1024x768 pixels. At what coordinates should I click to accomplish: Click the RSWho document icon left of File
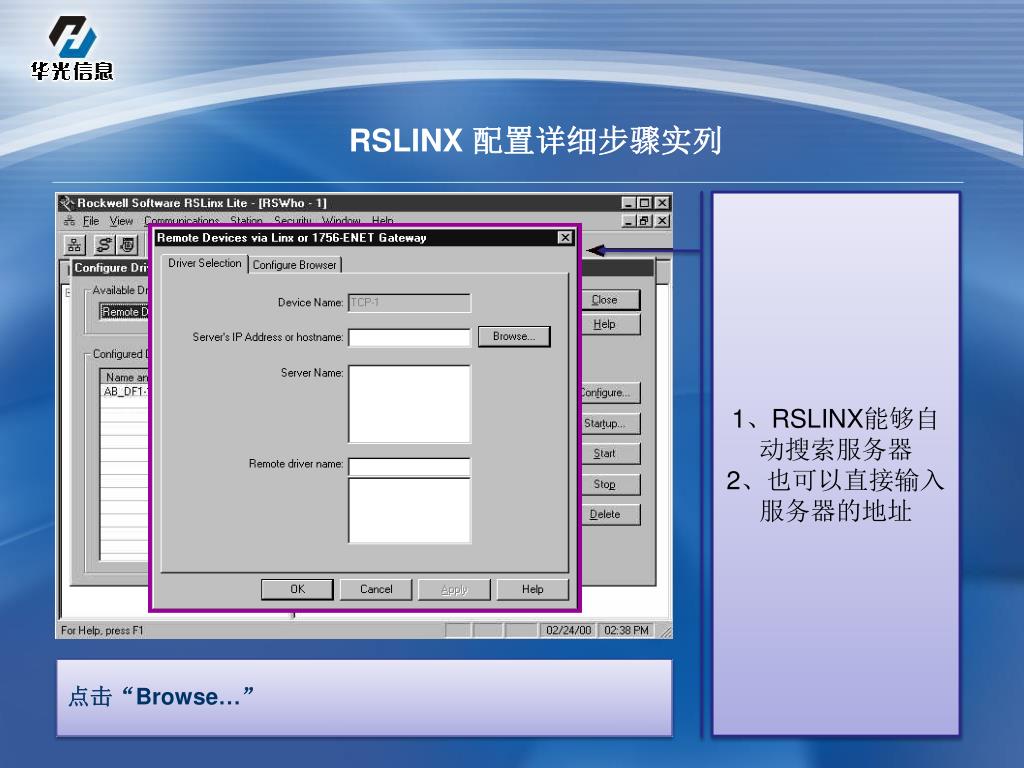(x=69, y=221)
